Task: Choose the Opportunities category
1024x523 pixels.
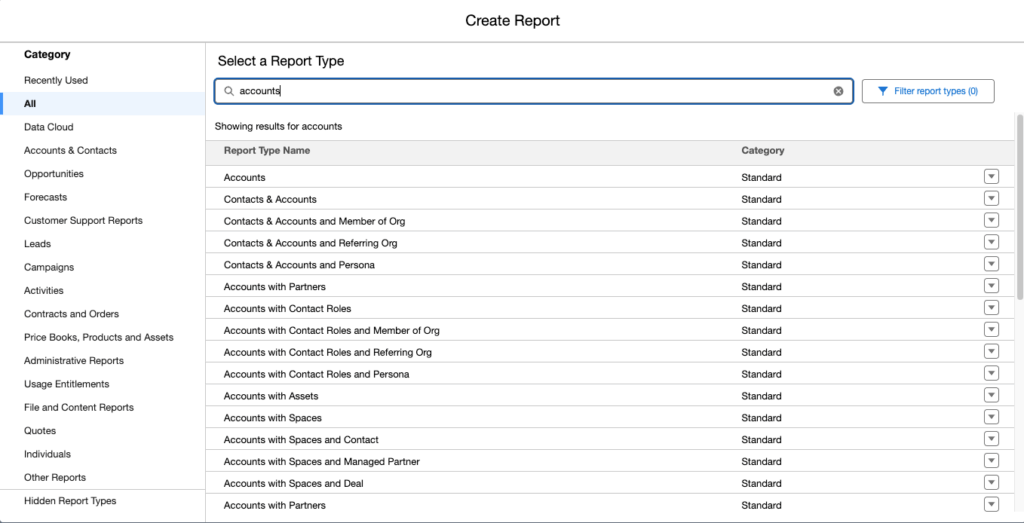Action: click(54, 174)
